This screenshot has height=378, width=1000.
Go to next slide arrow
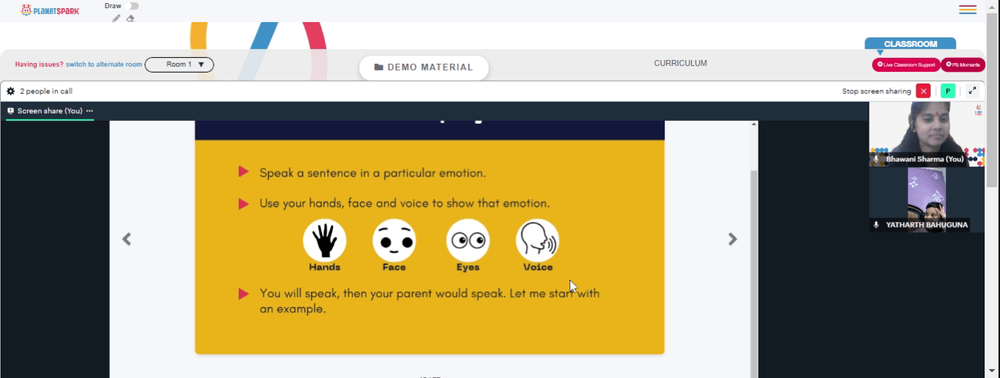[x=733, y=239]
